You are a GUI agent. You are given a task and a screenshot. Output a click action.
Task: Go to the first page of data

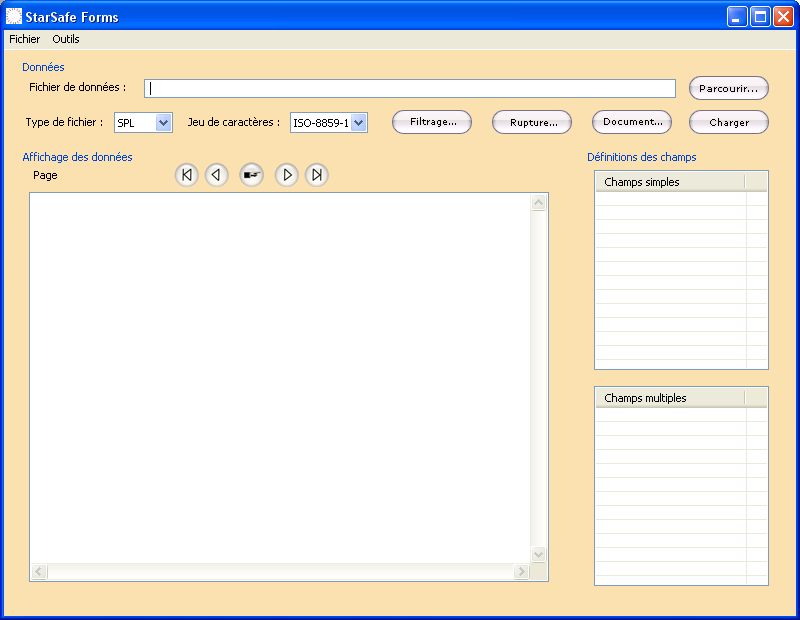[x=187, y=175]
